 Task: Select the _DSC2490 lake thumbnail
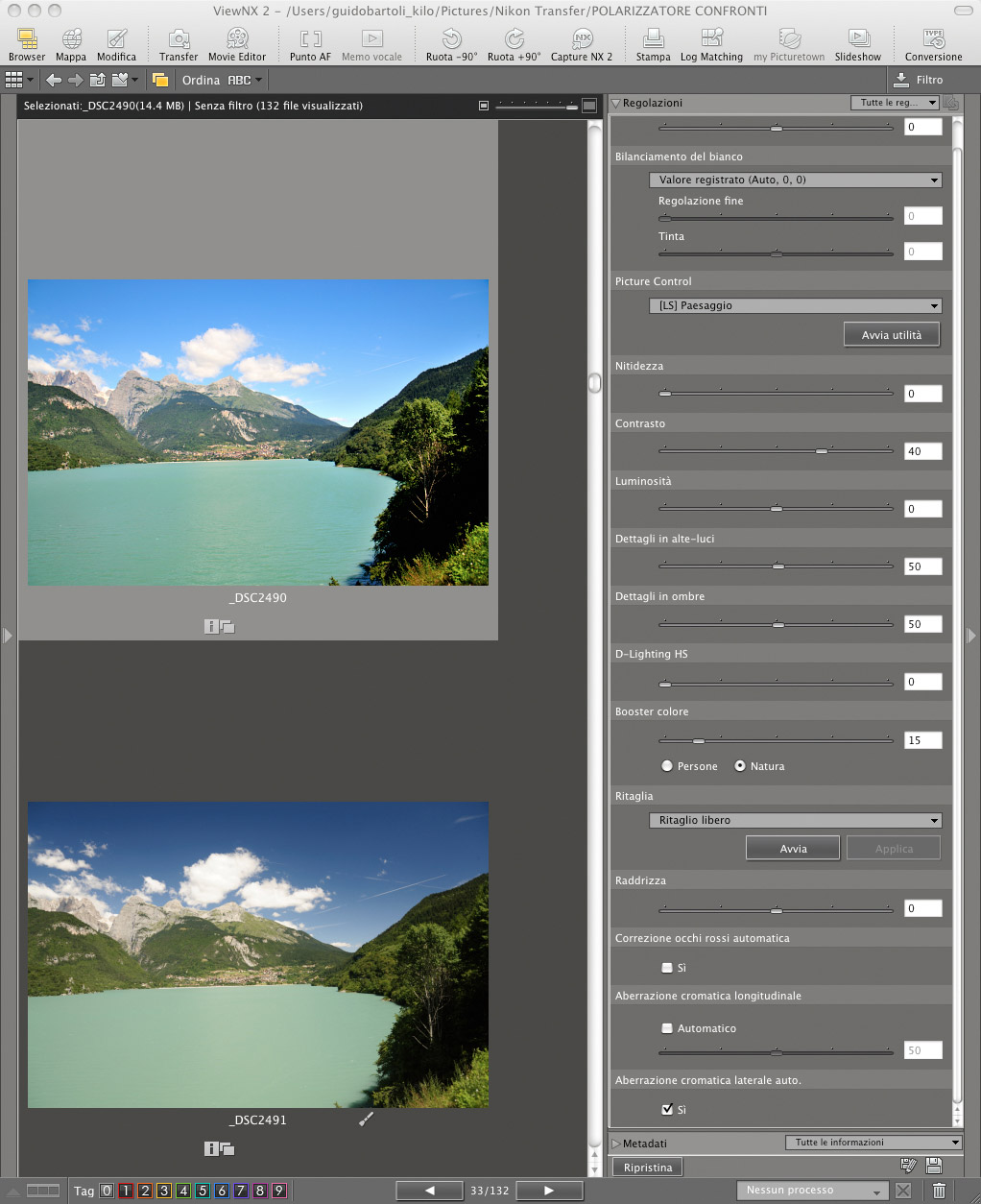click(258, 432)
